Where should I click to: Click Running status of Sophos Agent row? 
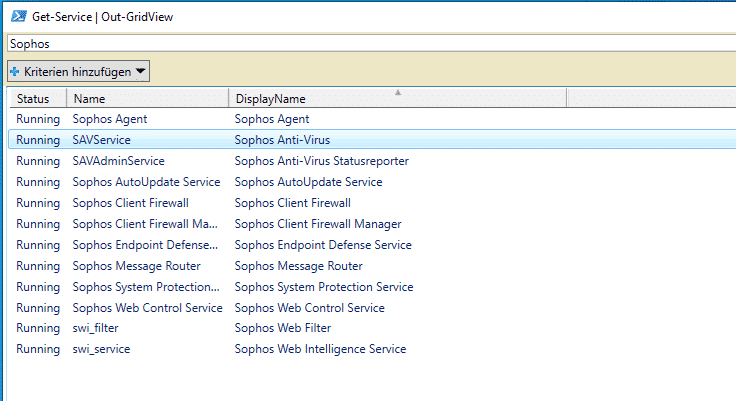(38, 119)
